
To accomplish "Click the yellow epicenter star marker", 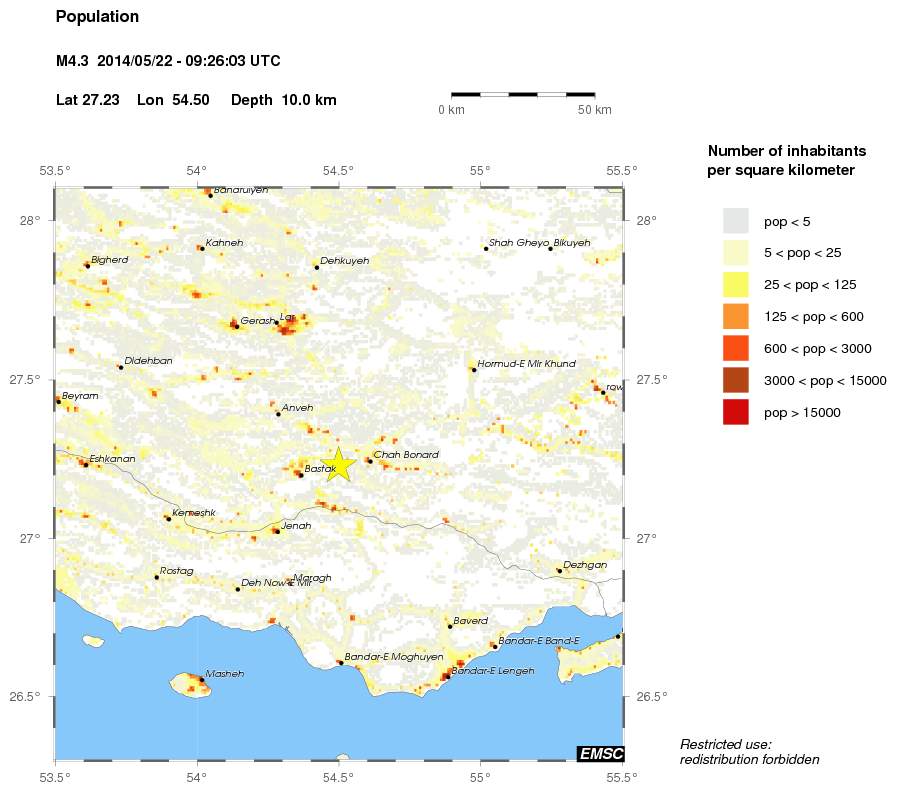I will coord(339,464).
